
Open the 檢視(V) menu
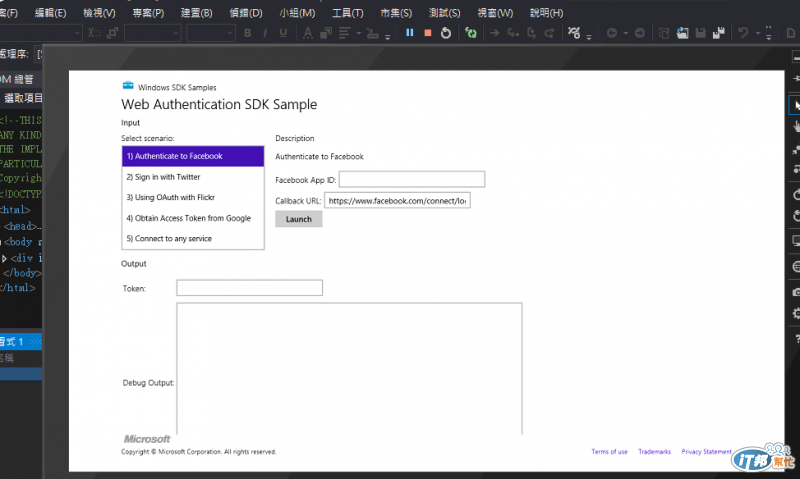(99, 13)
